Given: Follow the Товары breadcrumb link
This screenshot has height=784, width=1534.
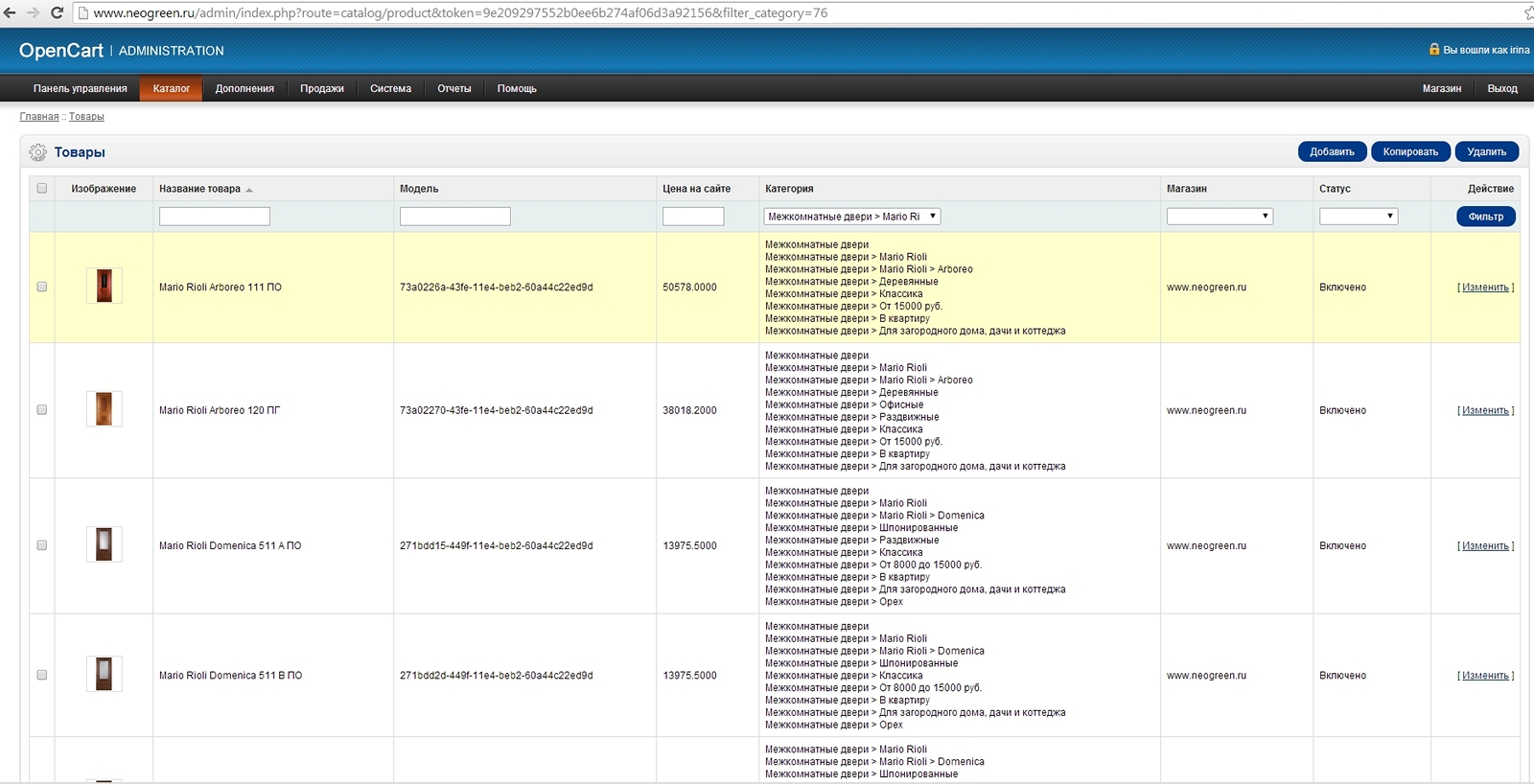Looking at the screenshot, I should click(86, 117).
